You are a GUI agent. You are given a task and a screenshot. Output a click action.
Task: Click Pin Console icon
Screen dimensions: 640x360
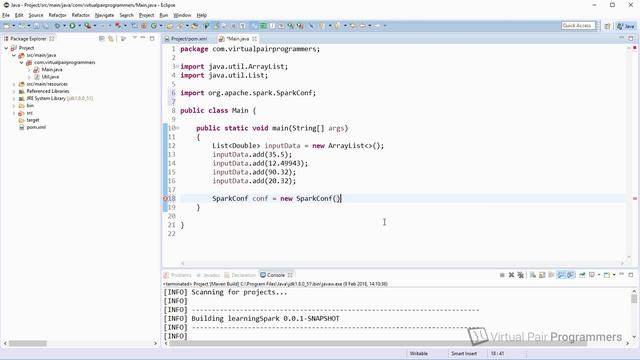pyautogui.click(x=582, y=275)
